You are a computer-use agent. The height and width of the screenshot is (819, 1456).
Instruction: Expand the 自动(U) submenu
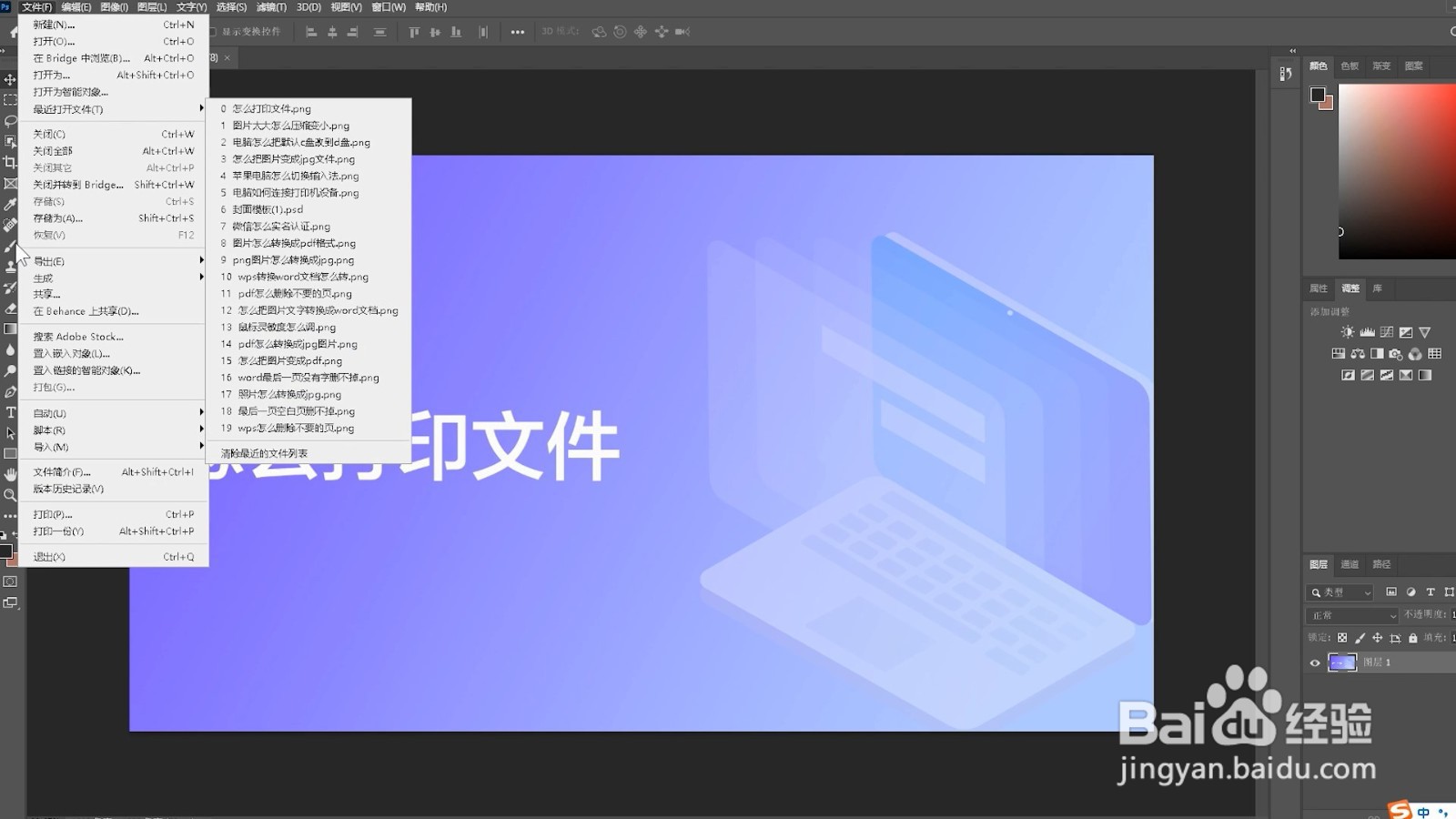[113, 413]
